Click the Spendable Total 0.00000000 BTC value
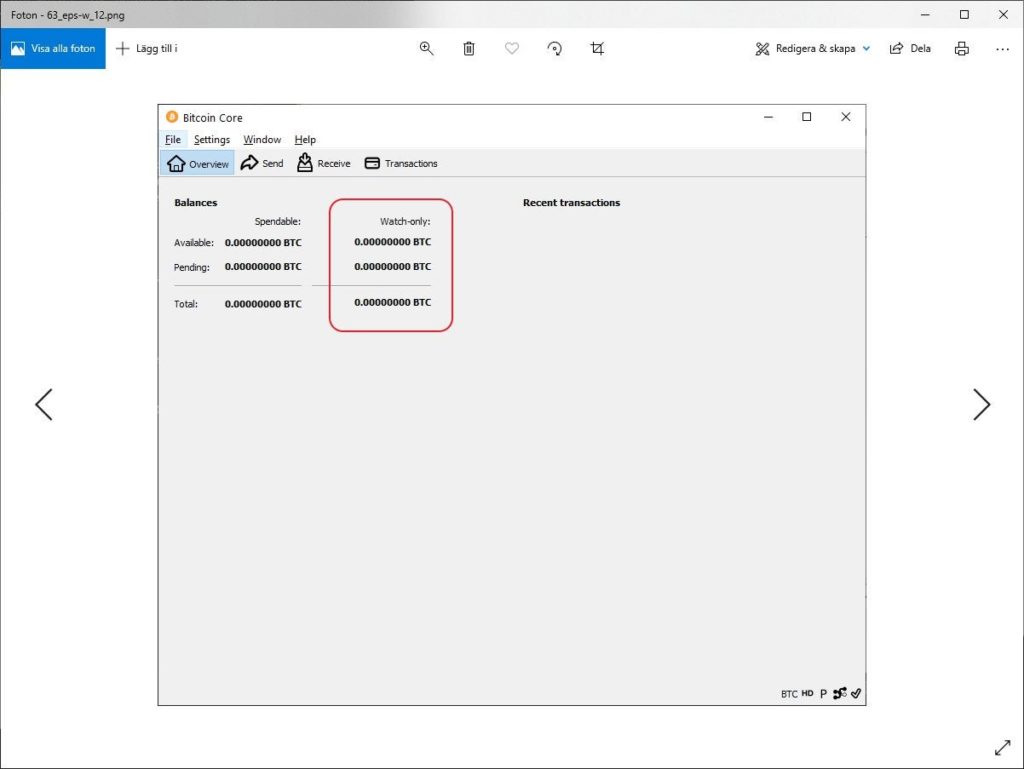Image resolution: width=1024 pixels, height=769 pixels. pyautogui.click(x=263, y=304)
